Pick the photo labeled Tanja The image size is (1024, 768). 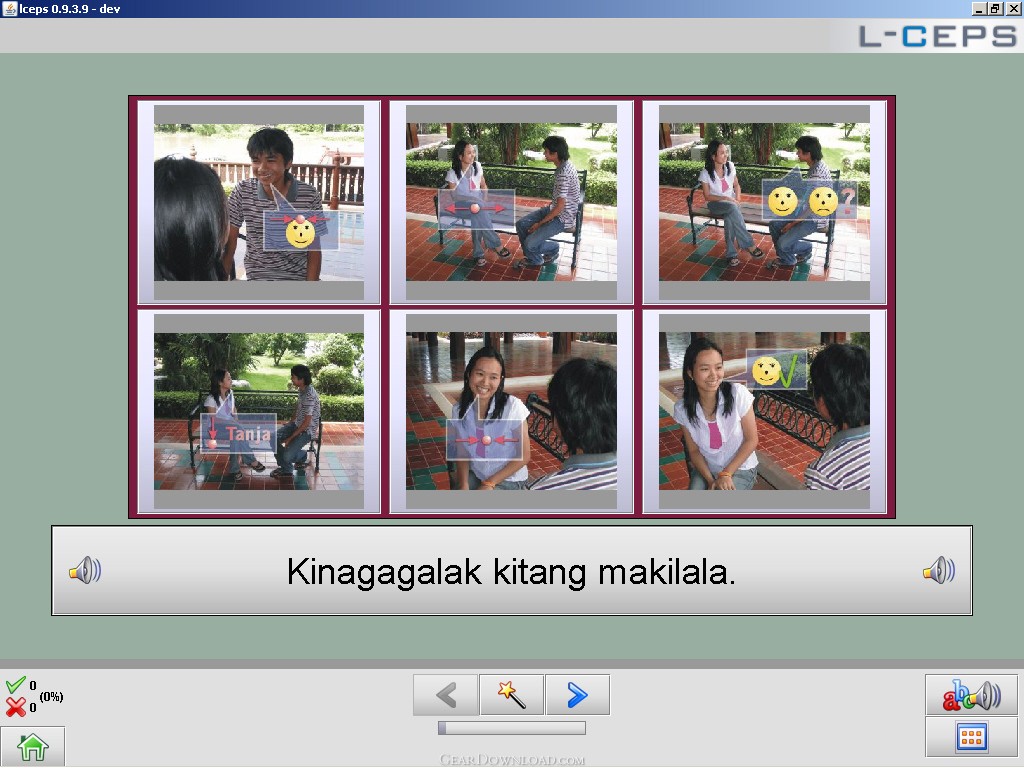[259, 411]
